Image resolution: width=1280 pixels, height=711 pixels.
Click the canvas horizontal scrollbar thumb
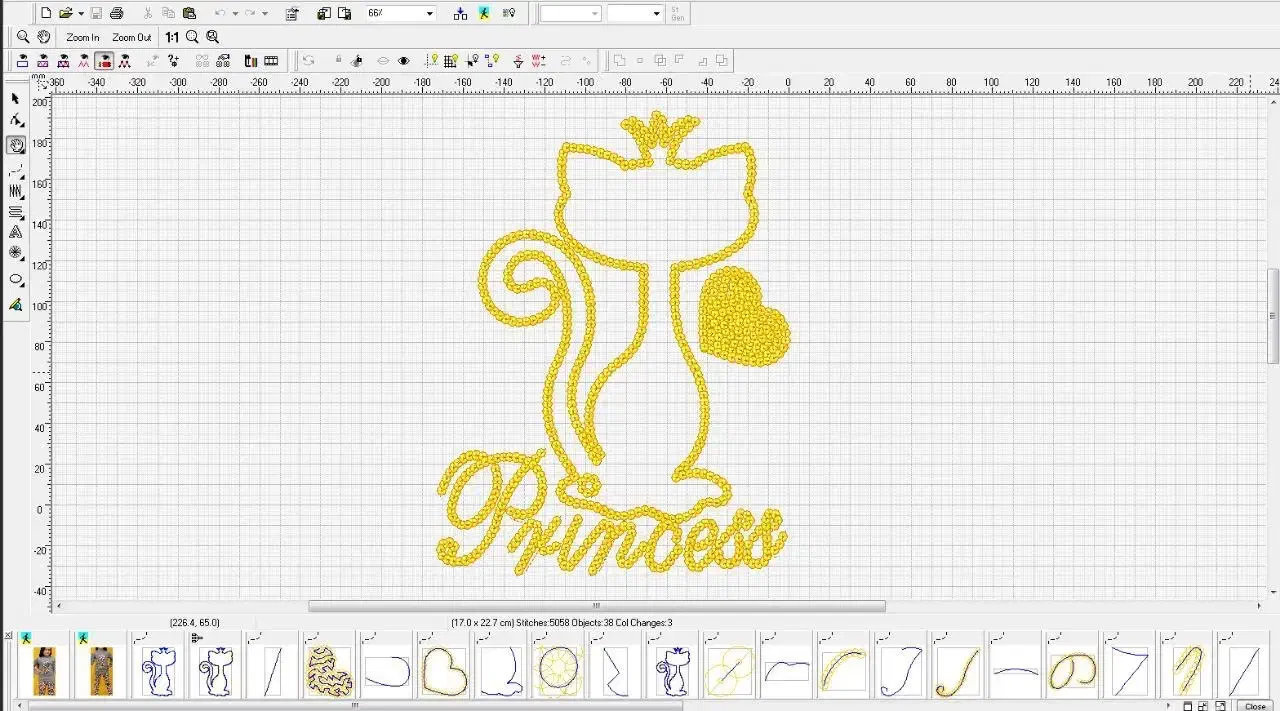[596, 606]
